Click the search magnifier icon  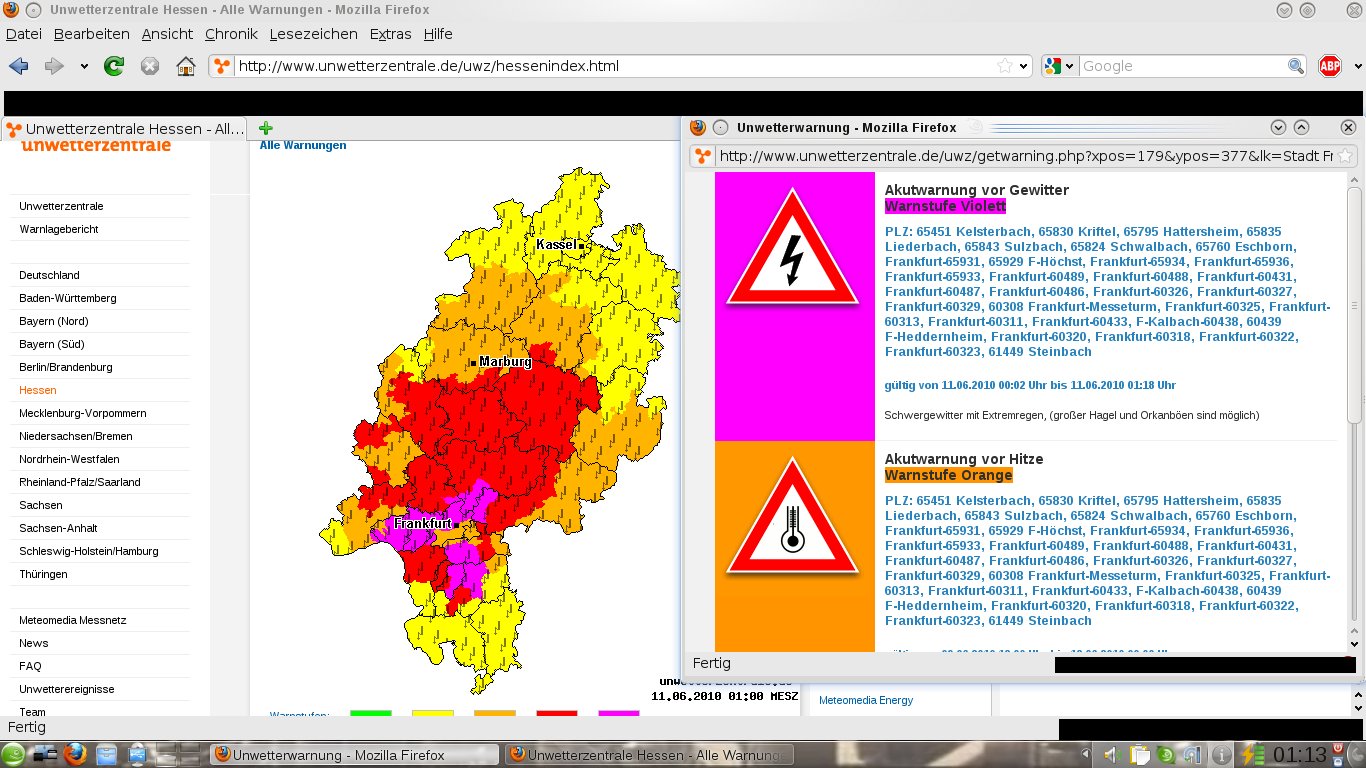point(1296,66)
